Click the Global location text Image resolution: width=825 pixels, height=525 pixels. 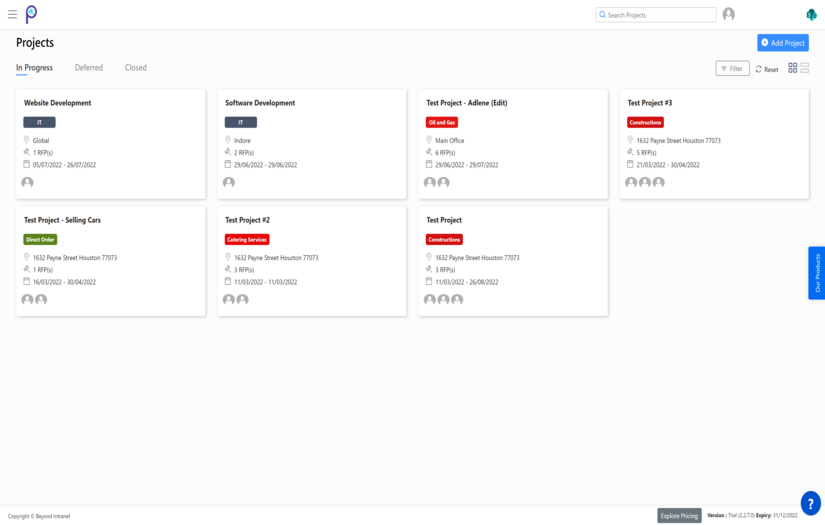[x=41, y=140]
